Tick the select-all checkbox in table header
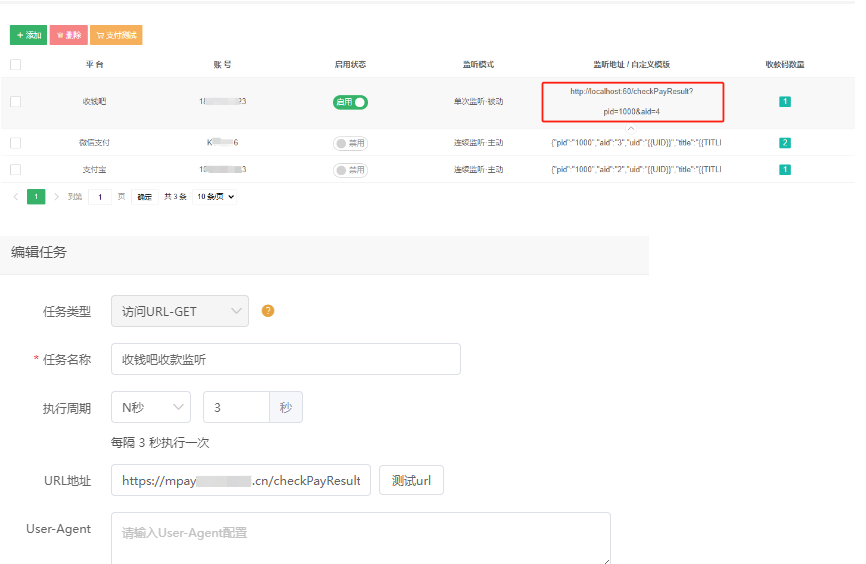The height and width of the screenshot is (564, 866). tap(15, 65)
